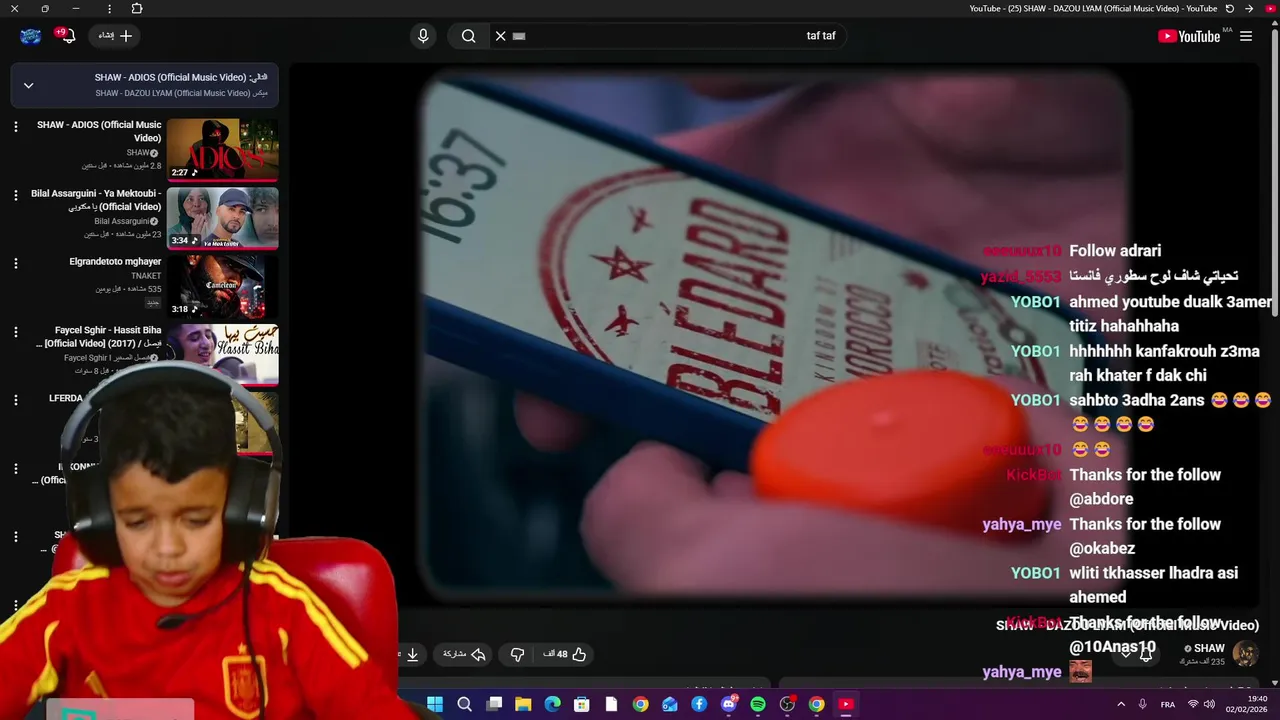Download the video button
The image size is (1280, 720).
[x=412, y=654]
